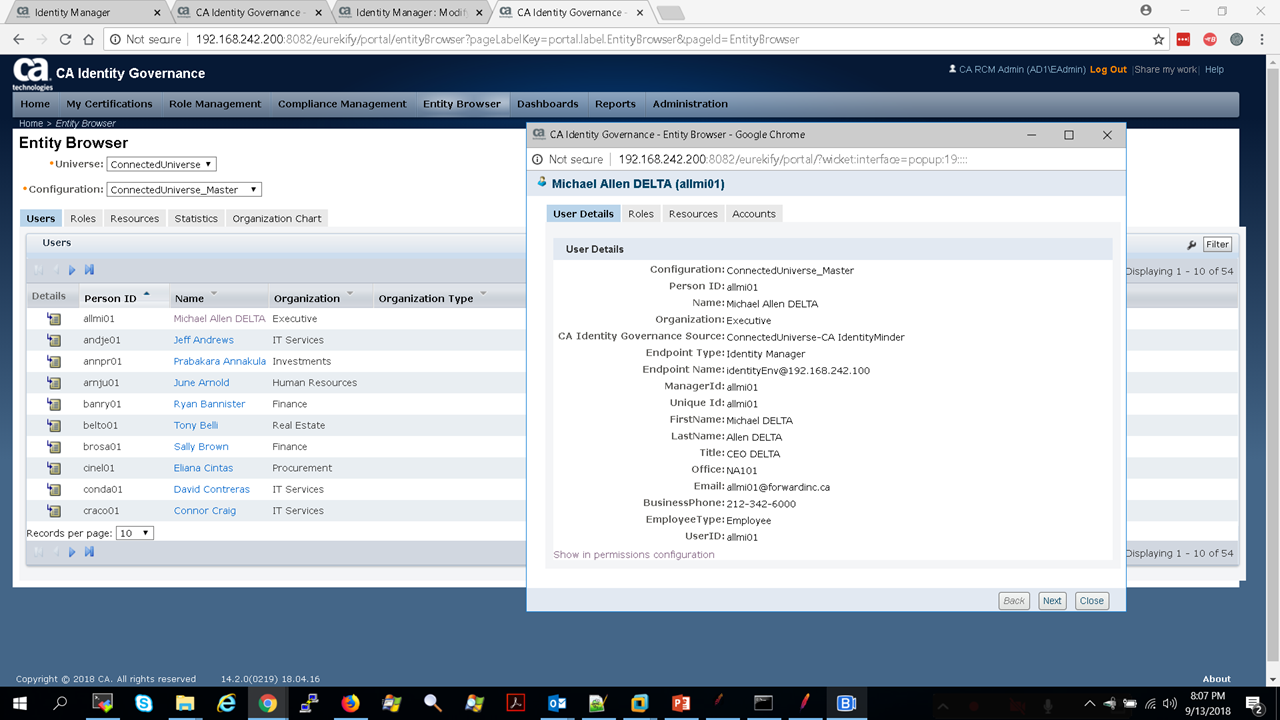Open Compliance Management menu
This screenshot has width=1280, height=720.
(342, 104)
